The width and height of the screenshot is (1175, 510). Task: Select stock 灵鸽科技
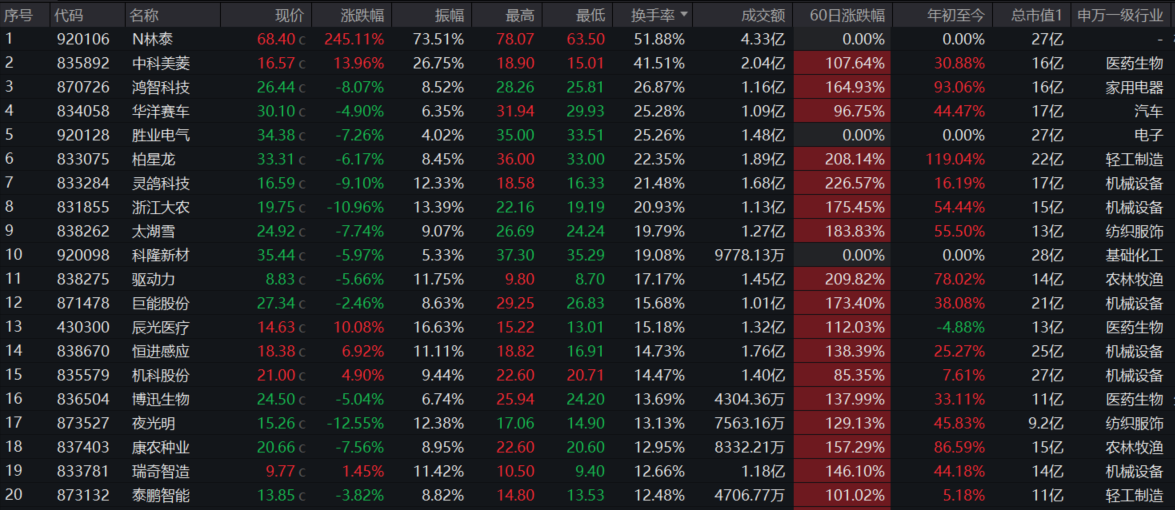160,183
